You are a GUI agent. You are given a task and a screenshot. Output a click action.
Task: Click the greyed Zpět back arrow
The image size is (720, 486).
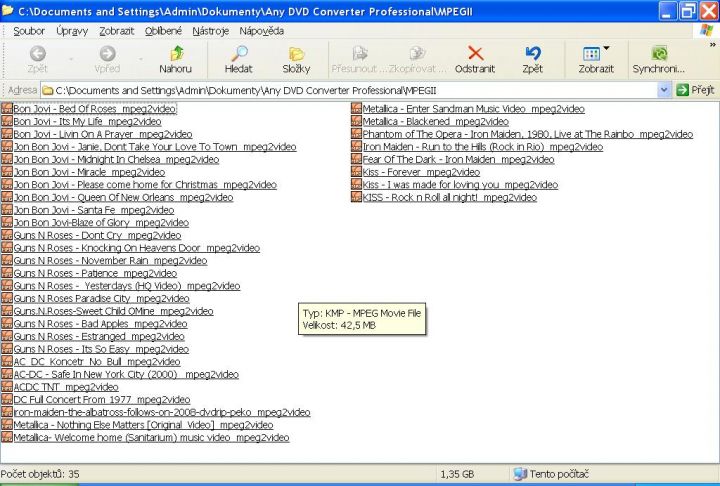pos(38,54)
